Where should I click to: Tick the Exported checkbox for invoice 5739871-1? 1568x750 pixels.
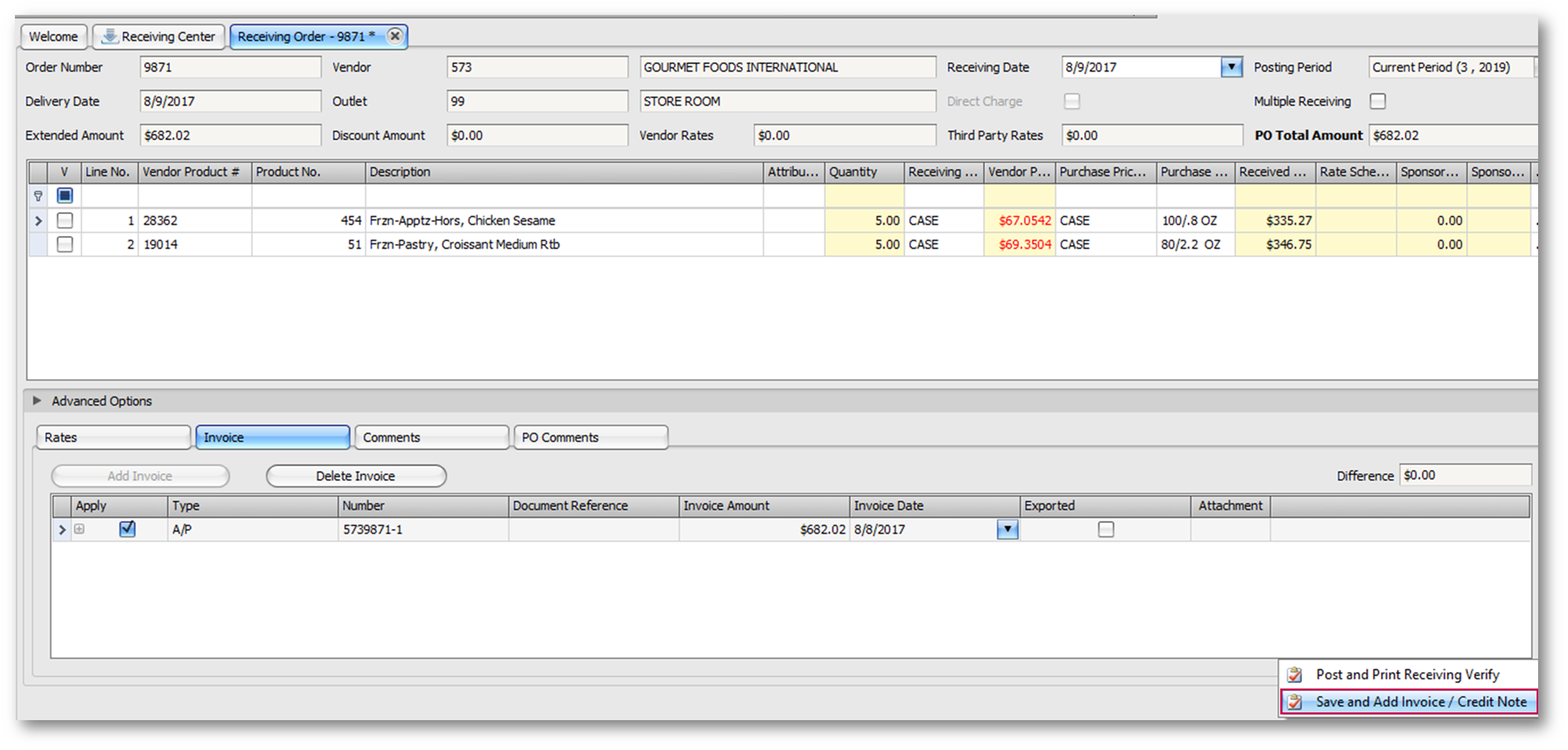tap(1106, 530)
